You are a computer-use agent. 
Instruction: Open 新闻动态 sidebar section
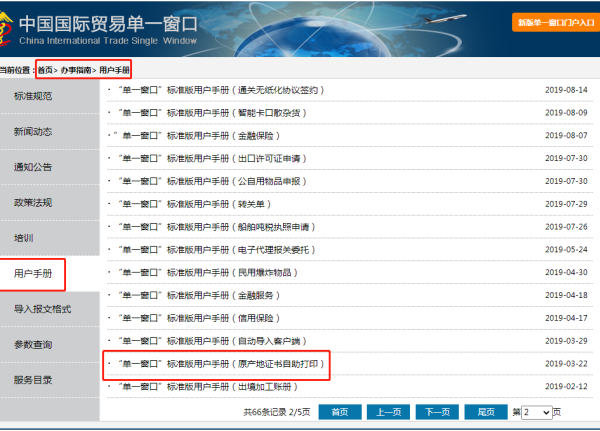tap(33, 131)
